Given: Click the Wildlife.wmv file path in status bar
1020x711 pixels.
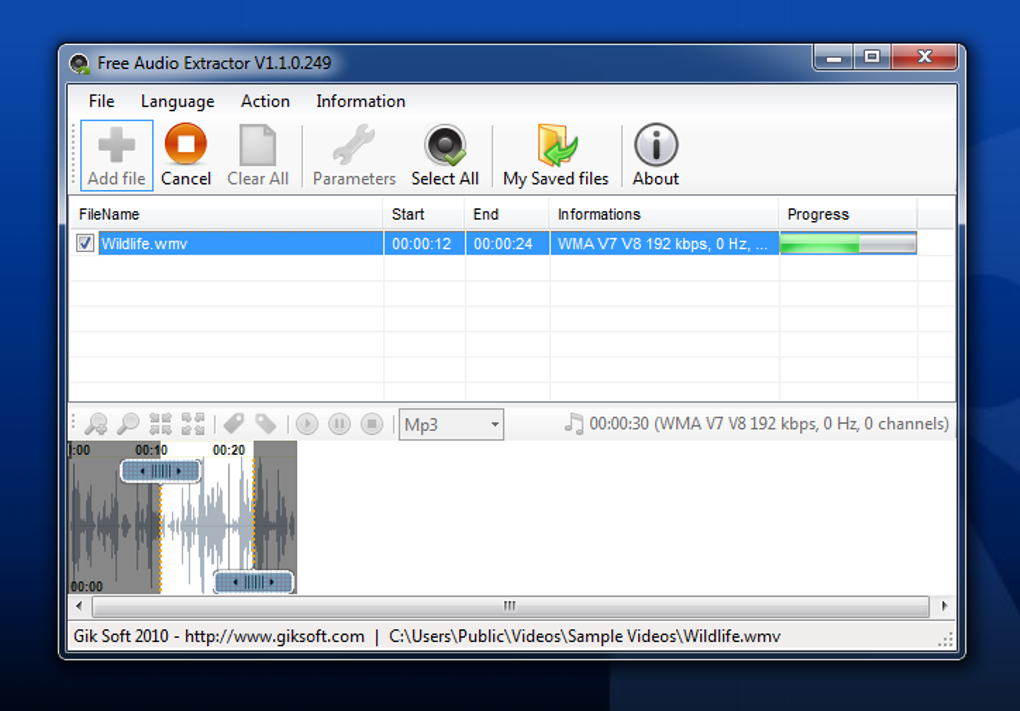Looking at the screenshot, I should click(x=585, y=636).
